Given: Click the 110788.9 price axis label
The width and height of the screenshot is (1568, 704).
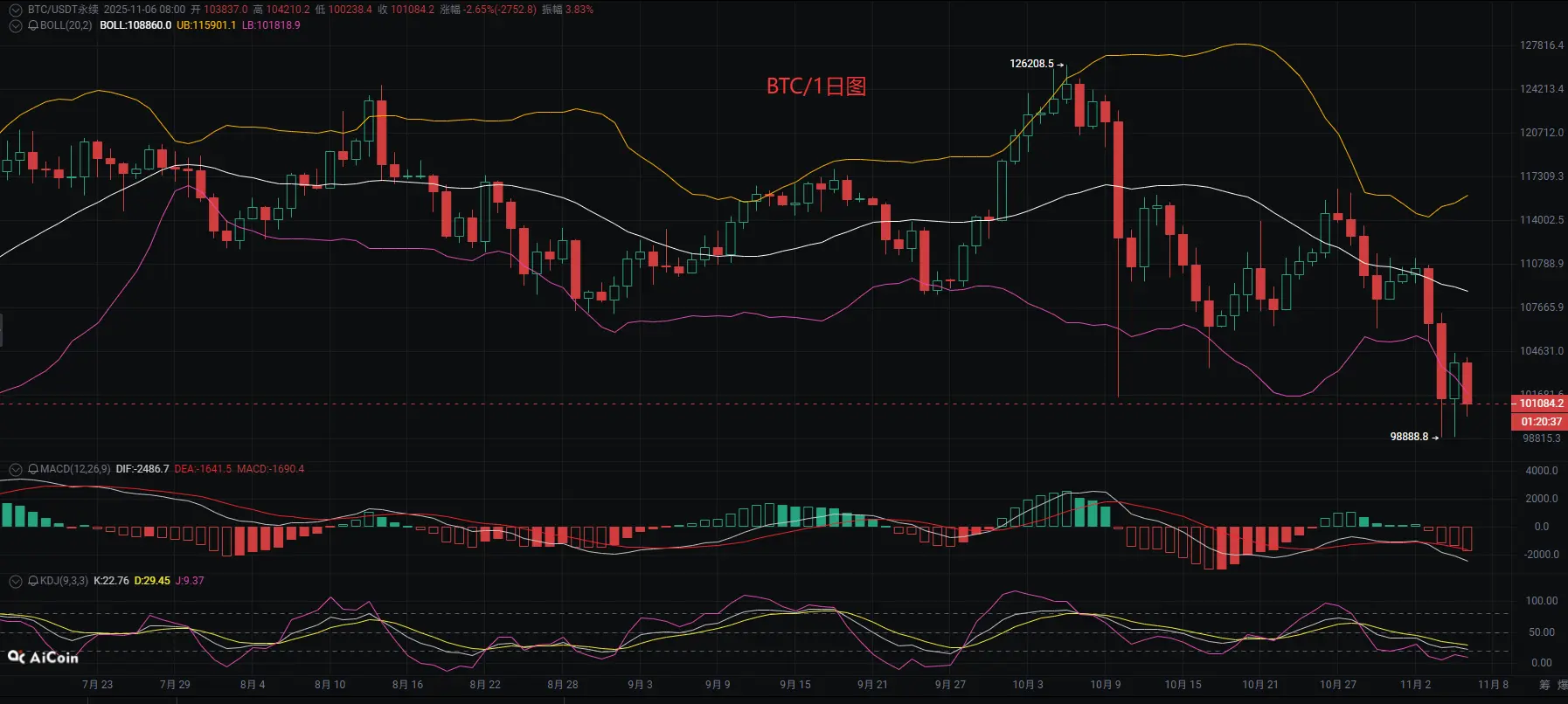Looking at the screenshot, I should tap(1542, 264).
